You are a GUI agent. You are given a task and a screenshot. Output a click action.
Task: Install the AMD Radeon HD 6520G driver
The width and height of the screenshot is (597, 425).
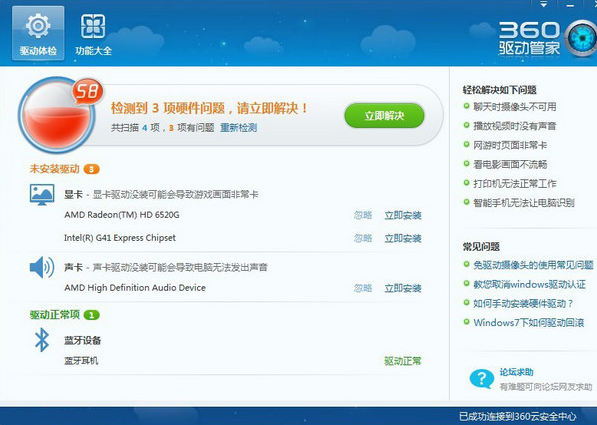click(x=403, y=215)
